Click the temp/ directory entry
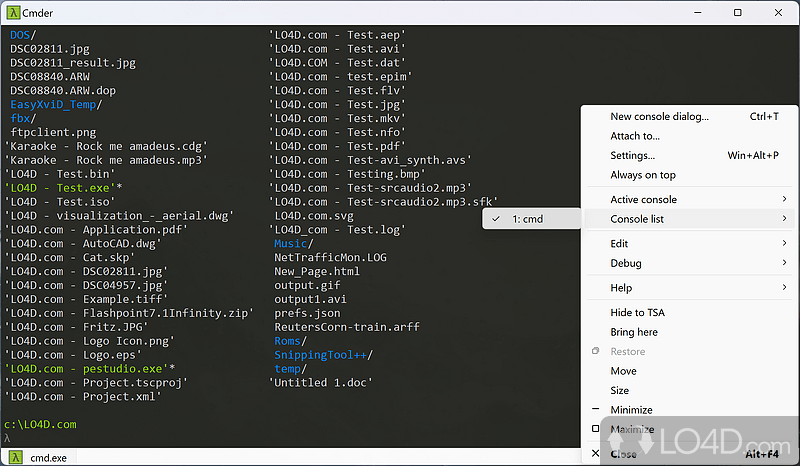Viewport: 800px width, 466px height. [290, 369]
